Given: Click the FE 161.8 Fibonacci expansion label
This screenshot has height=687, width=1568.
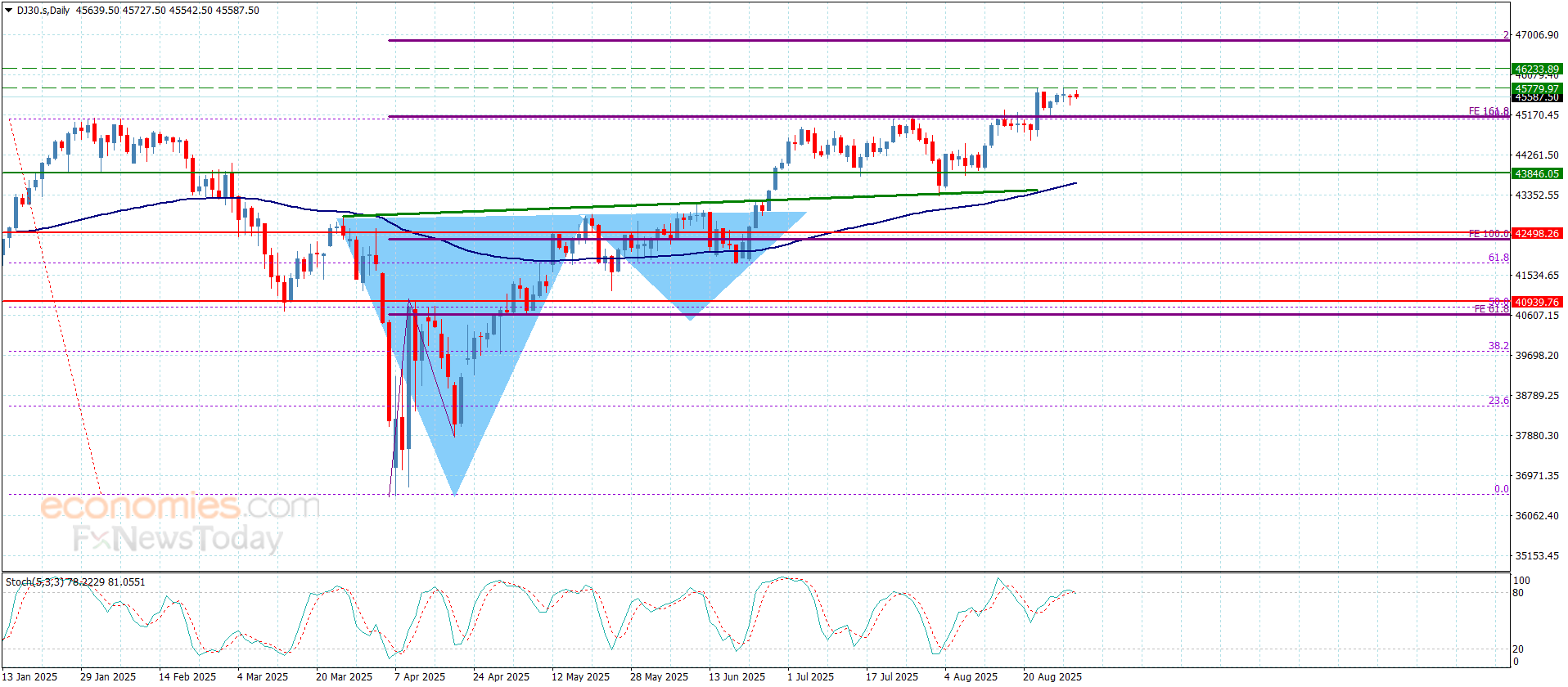Looking at the screenshot, I should (x=1489, y=111).
